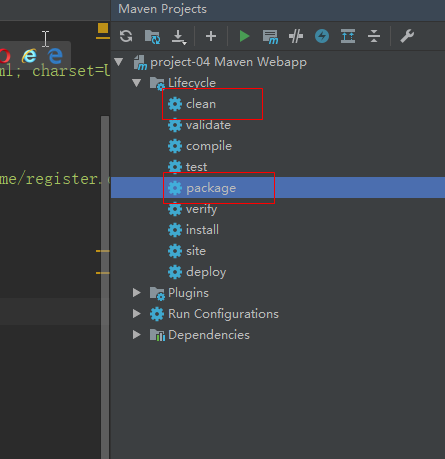Select the package lifecycle goal
Image resolution: width=445 pixels, height=459 pixels.
pos(211,188)
